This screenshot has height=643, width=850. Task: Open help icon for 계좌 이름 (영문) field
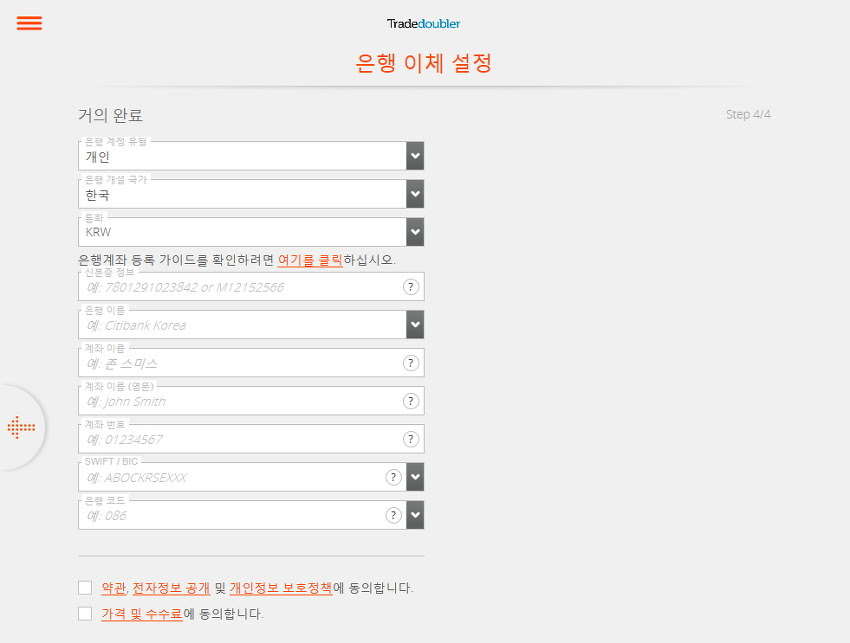(411, 401)
